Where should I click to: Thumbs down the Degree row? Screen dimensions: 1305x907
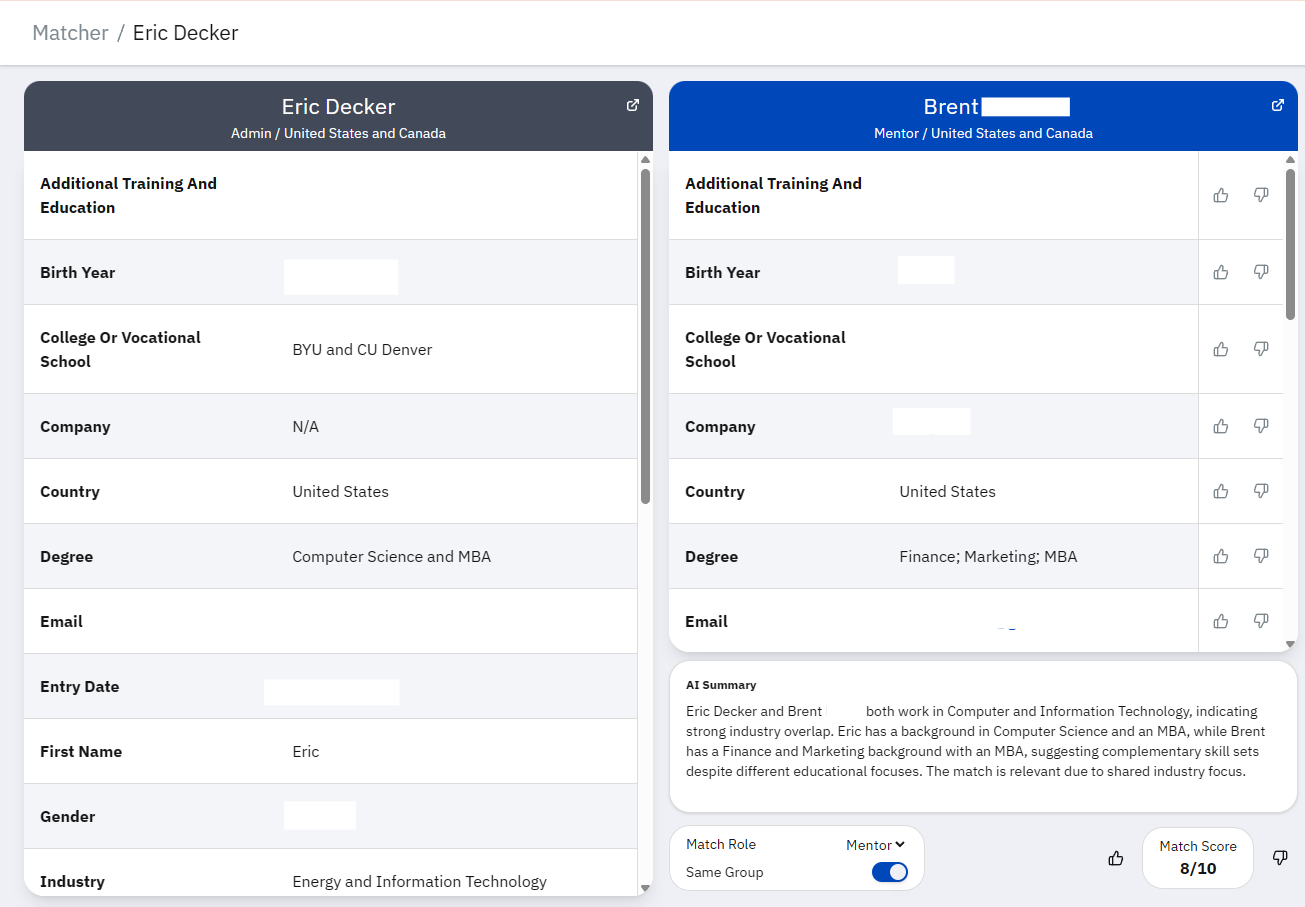[1261, 556]
